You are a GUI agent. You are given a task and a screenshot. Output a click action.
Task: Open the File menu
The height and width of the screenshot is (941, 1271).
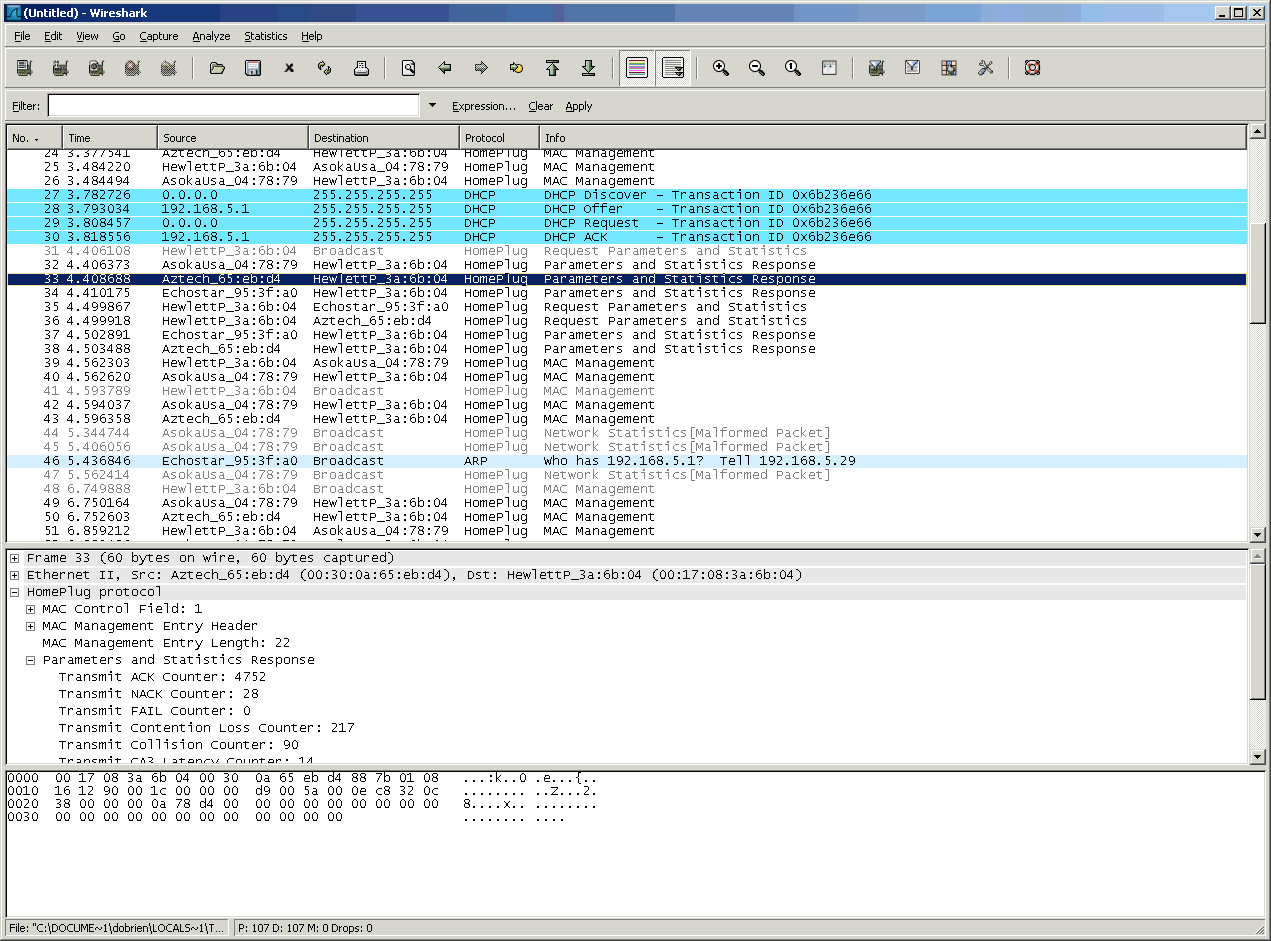[22, 36]
